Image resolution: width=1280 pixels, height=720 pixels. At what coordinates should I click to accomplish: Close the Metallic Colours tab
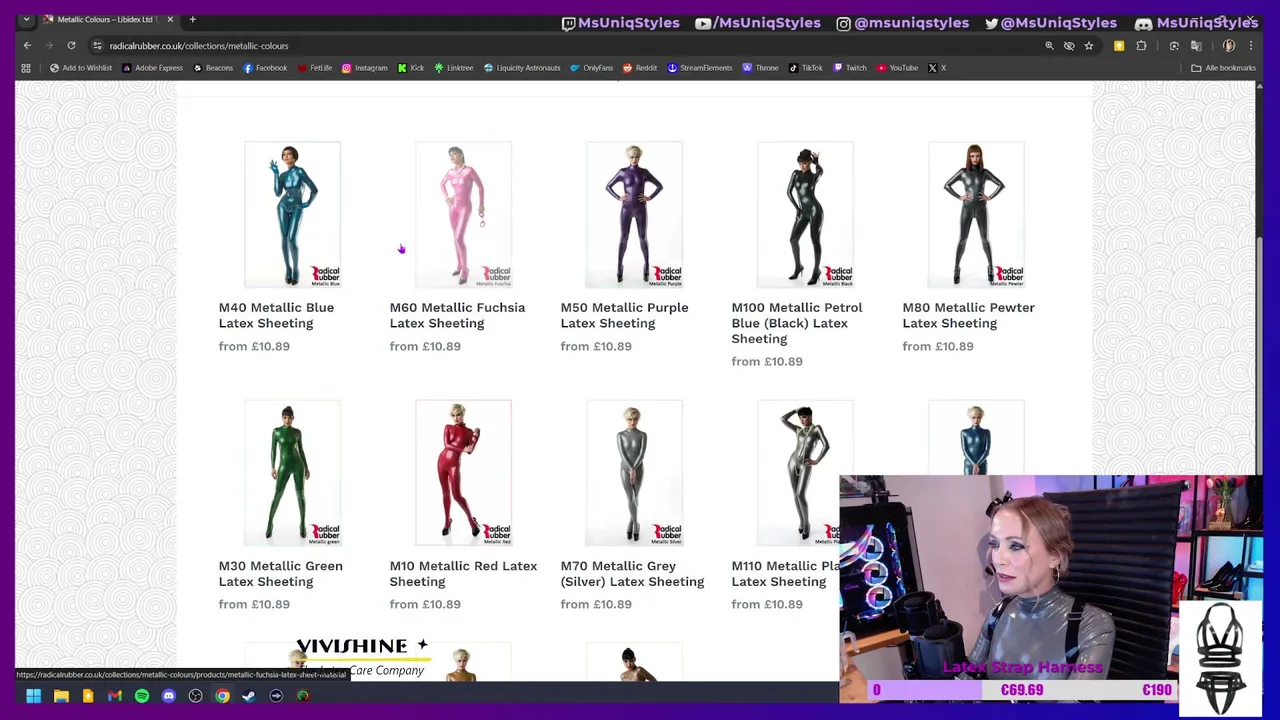(170, 19)
